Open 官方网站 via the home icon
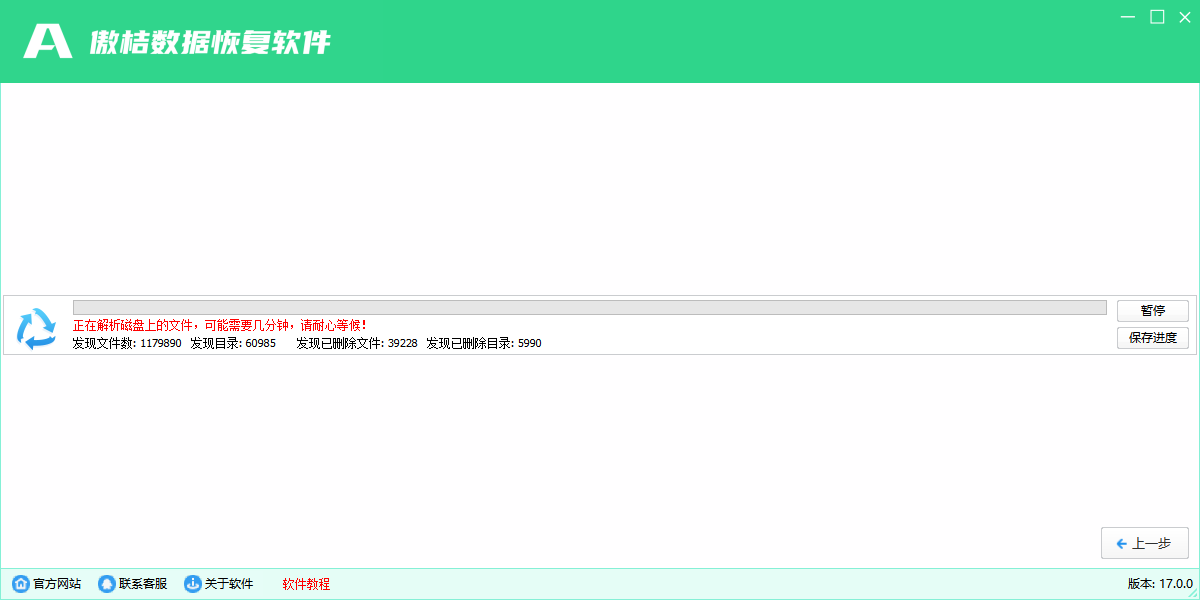Viewport: 1200px width, 600px height. [20, 584]
